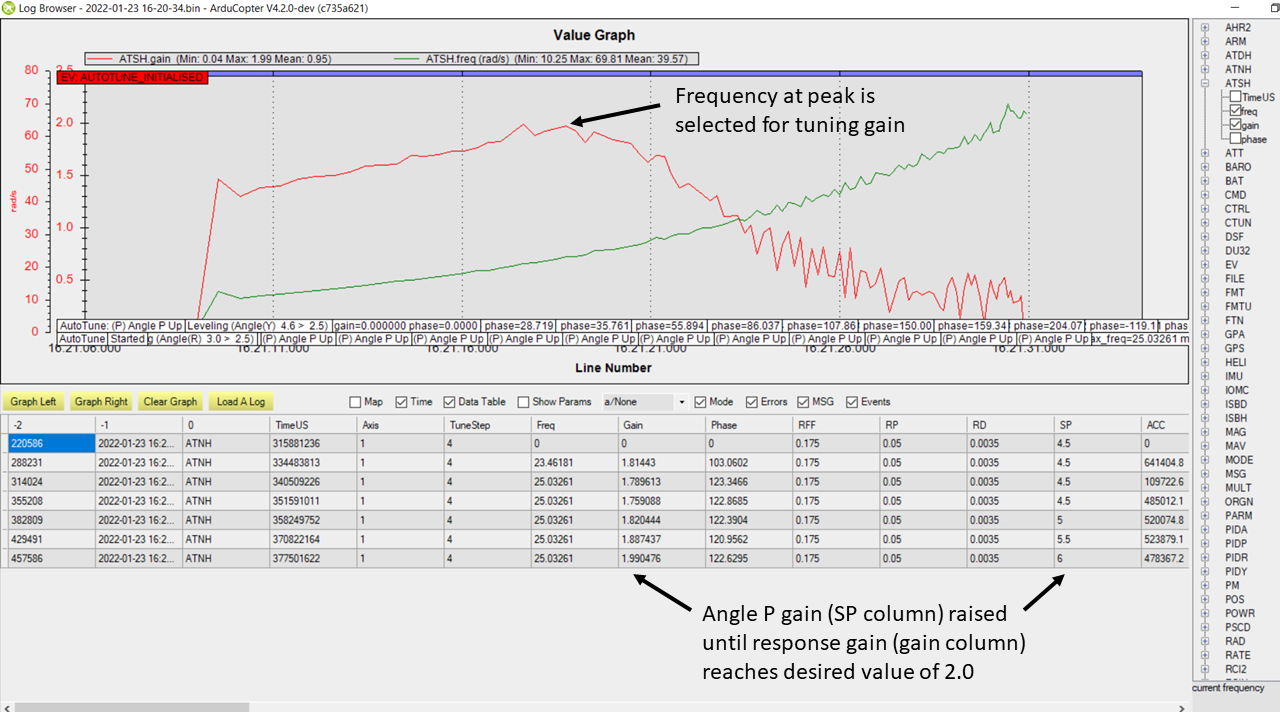
Task: Uncheck the freq field under ATSH
Action: [x=1236, y=111]
